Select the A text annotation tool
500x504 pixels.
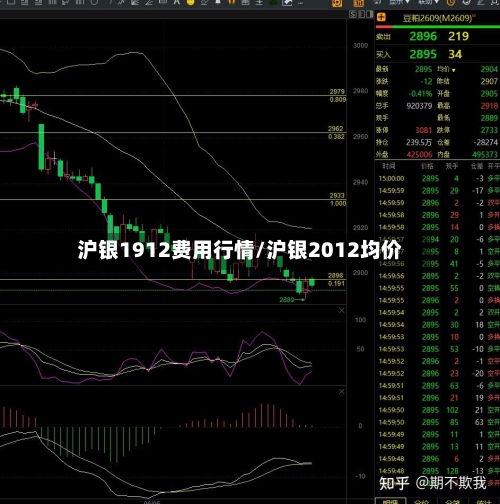pos(176,2)
